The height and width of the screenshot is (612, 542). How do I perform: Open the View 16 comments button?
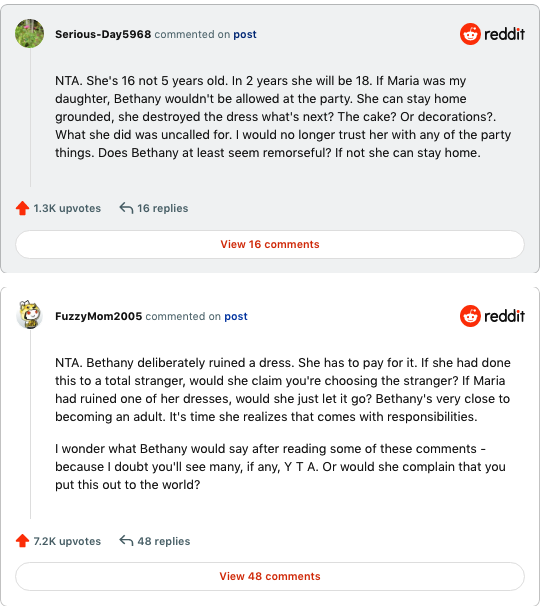click(270, 244)
